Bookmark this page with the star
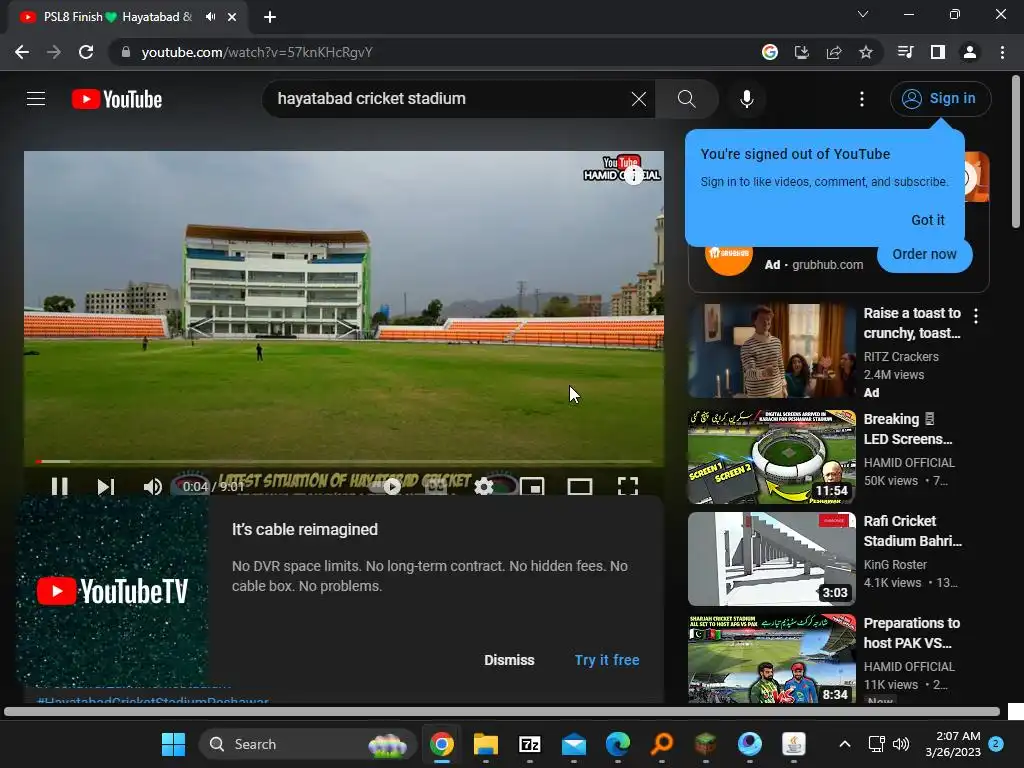The width and height of the screenshot is (1024, 768). (866, 52)
